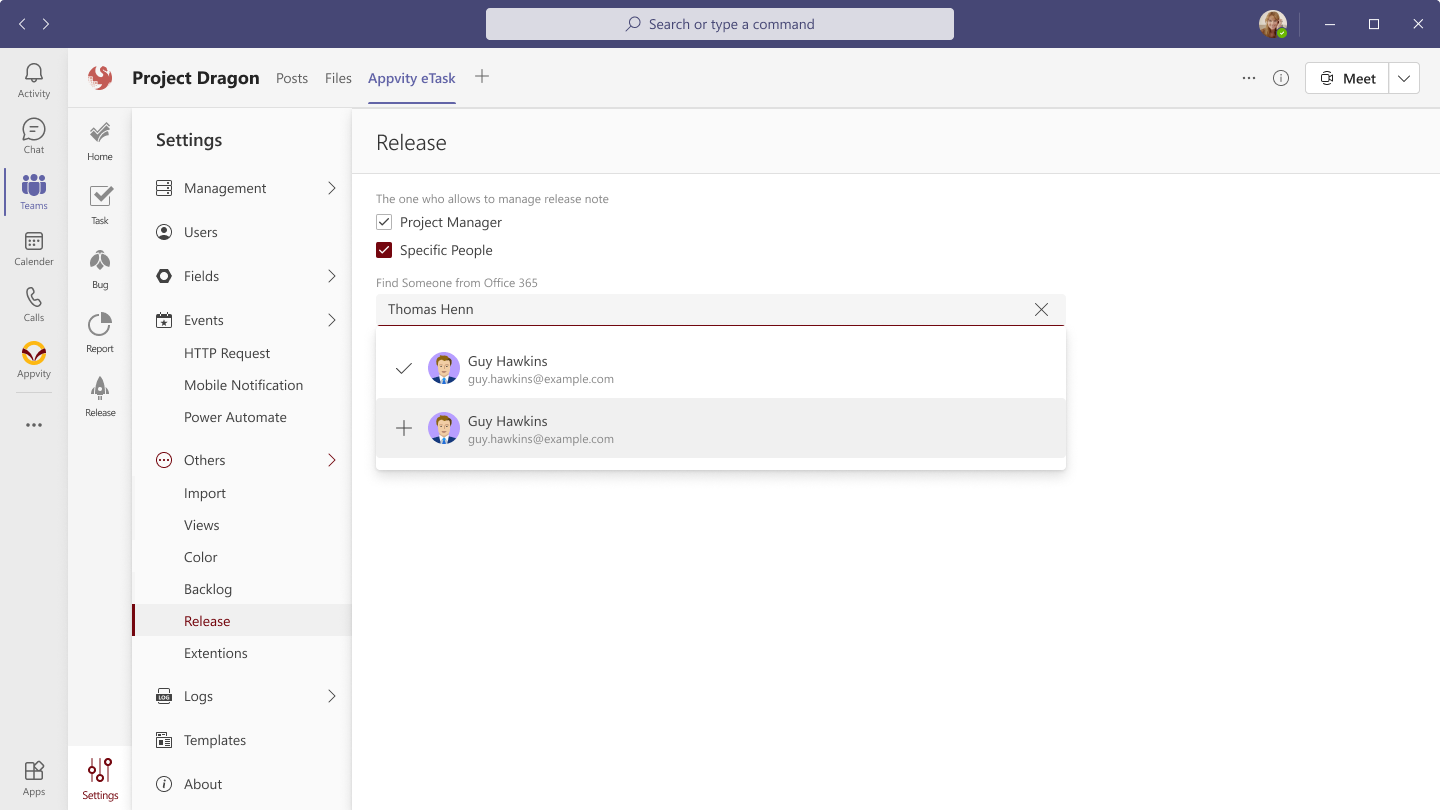Uncheck the Project Manager checkbox

(384, 222)
